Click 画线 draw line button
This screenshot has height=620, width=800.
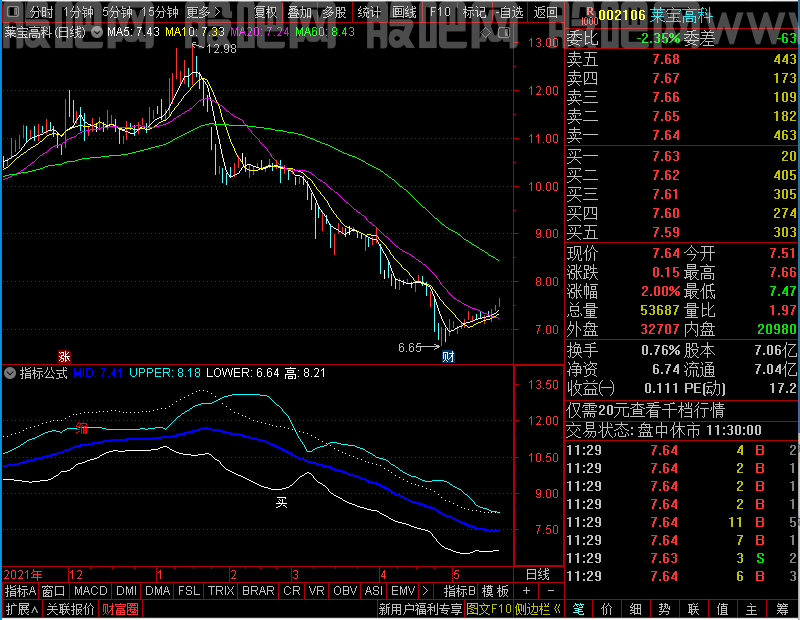(404, 12)
